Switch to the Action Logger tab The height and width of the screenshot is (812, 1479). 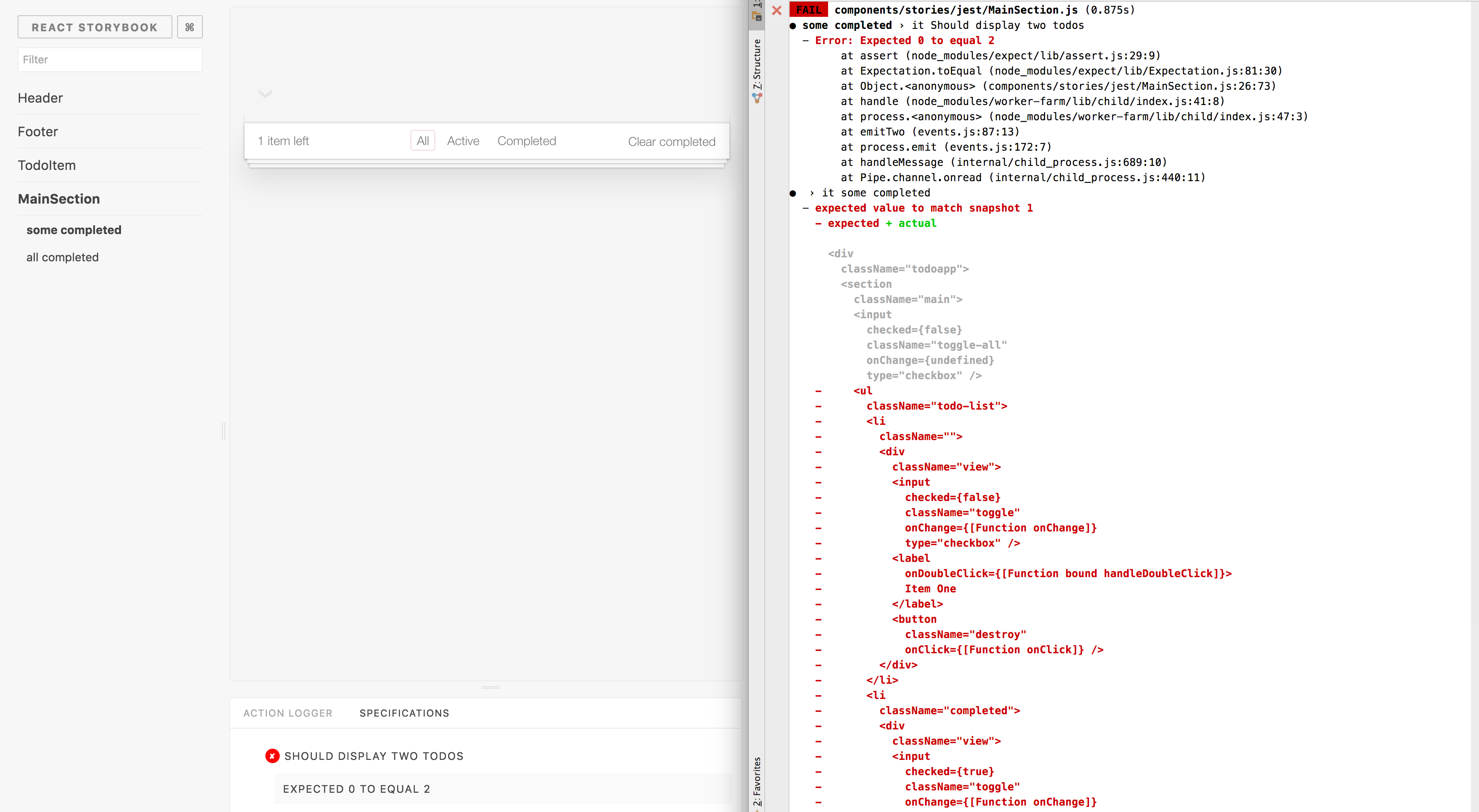[288, 713]
